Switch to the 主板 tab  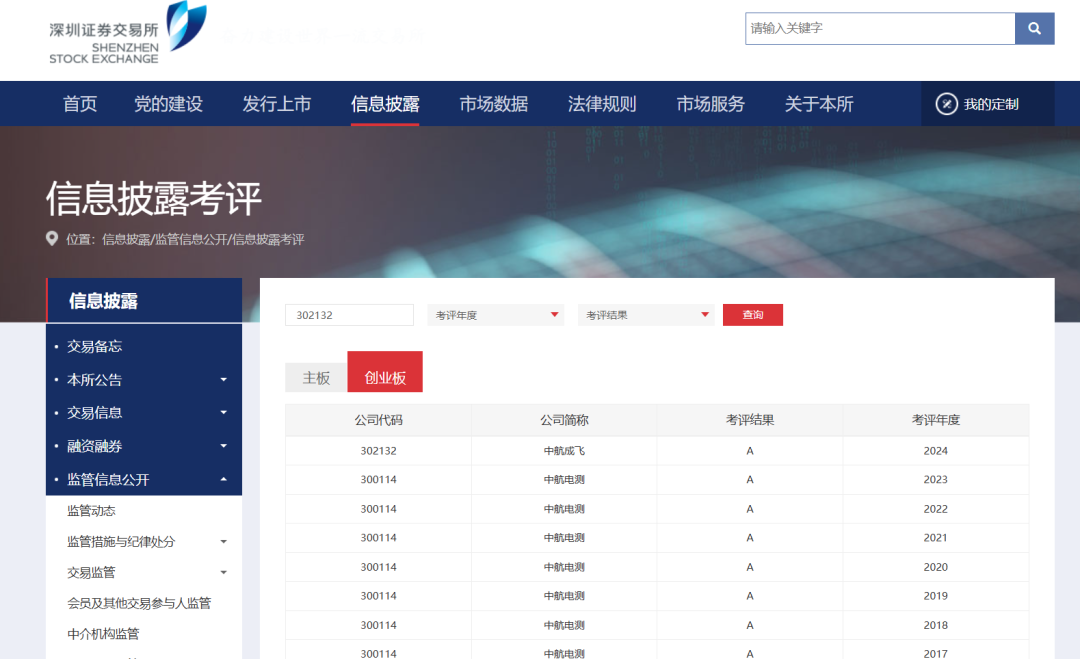(316, 378)
